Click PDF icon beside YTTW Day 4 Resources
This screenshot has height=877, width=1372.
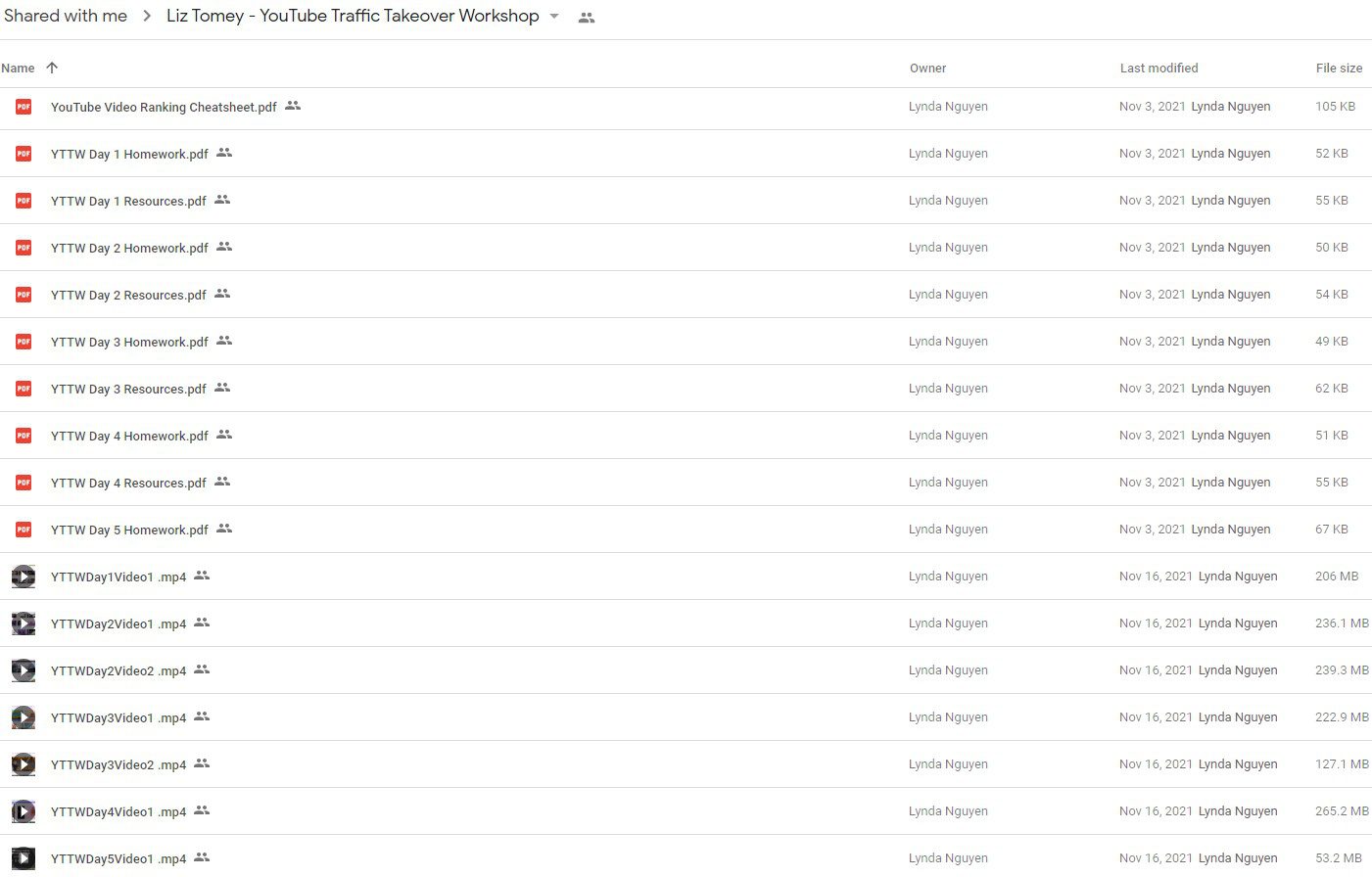(24, 483)
